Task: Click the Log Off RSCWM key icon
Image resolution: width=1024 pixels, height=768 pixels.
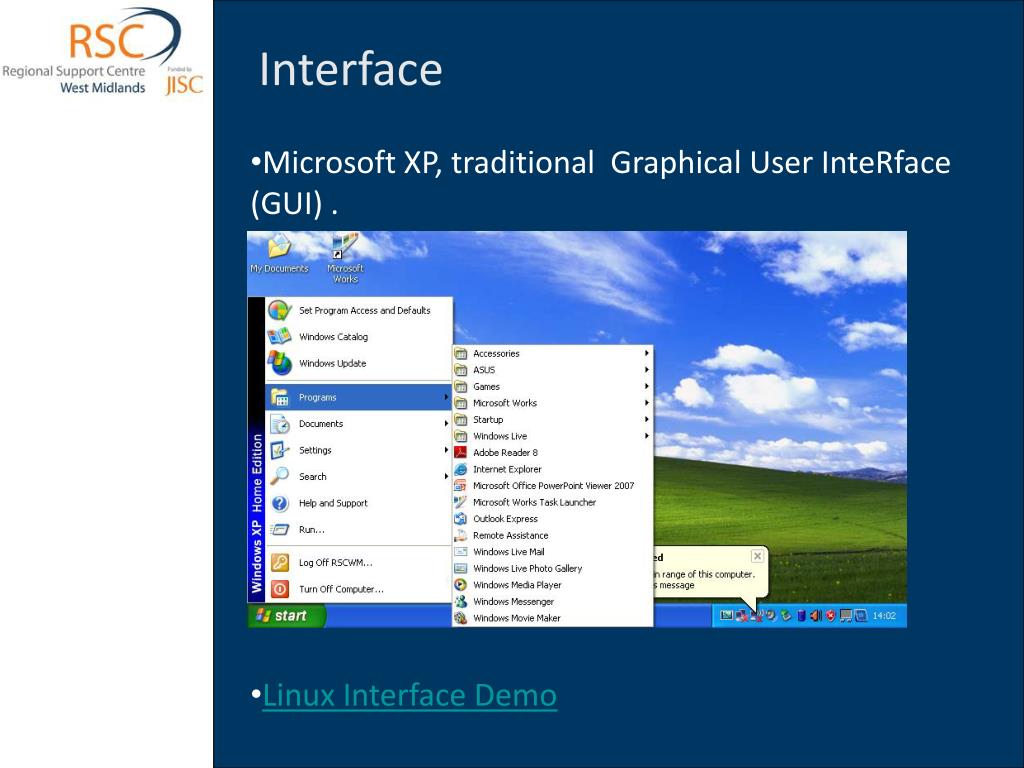Action: [x=280, y=562]
